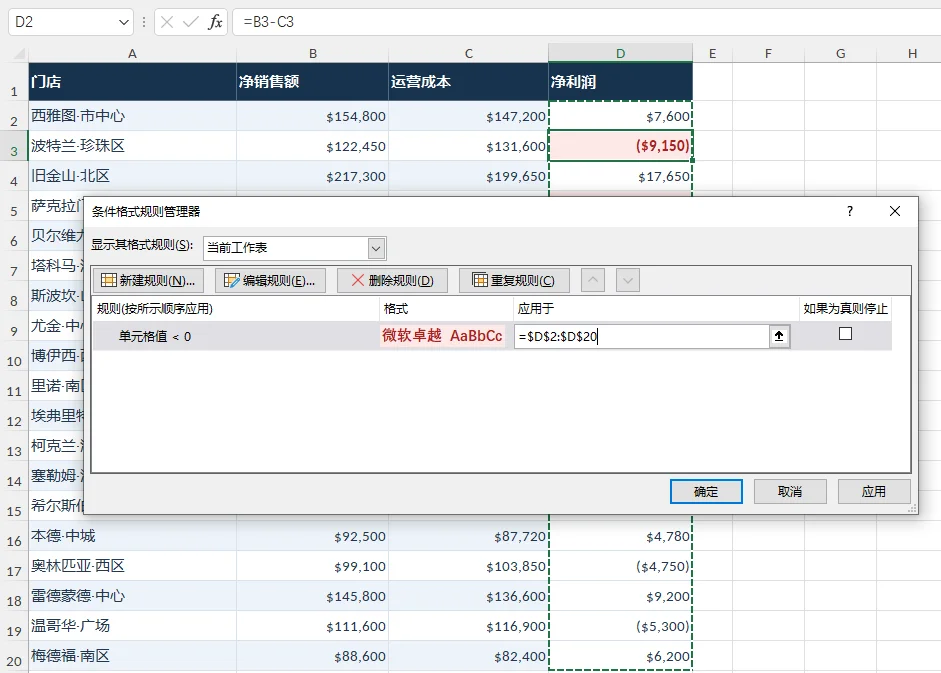The height and width of the screenshot is (673, 941).
Task: Click cell 奥林匹亚·西区
Action: tap(133, 566)
